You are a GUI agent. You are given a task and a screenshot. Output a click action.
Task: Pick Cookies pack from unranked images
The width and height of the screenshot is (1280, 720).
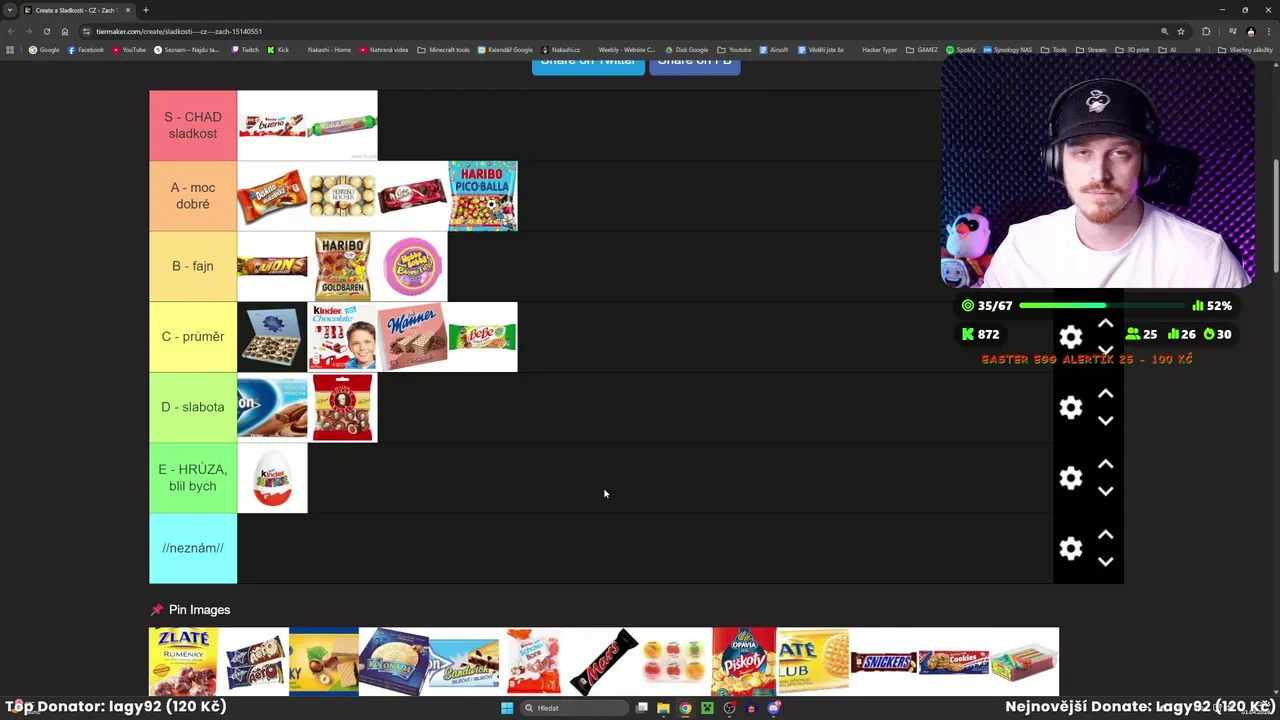pos(954,662)
